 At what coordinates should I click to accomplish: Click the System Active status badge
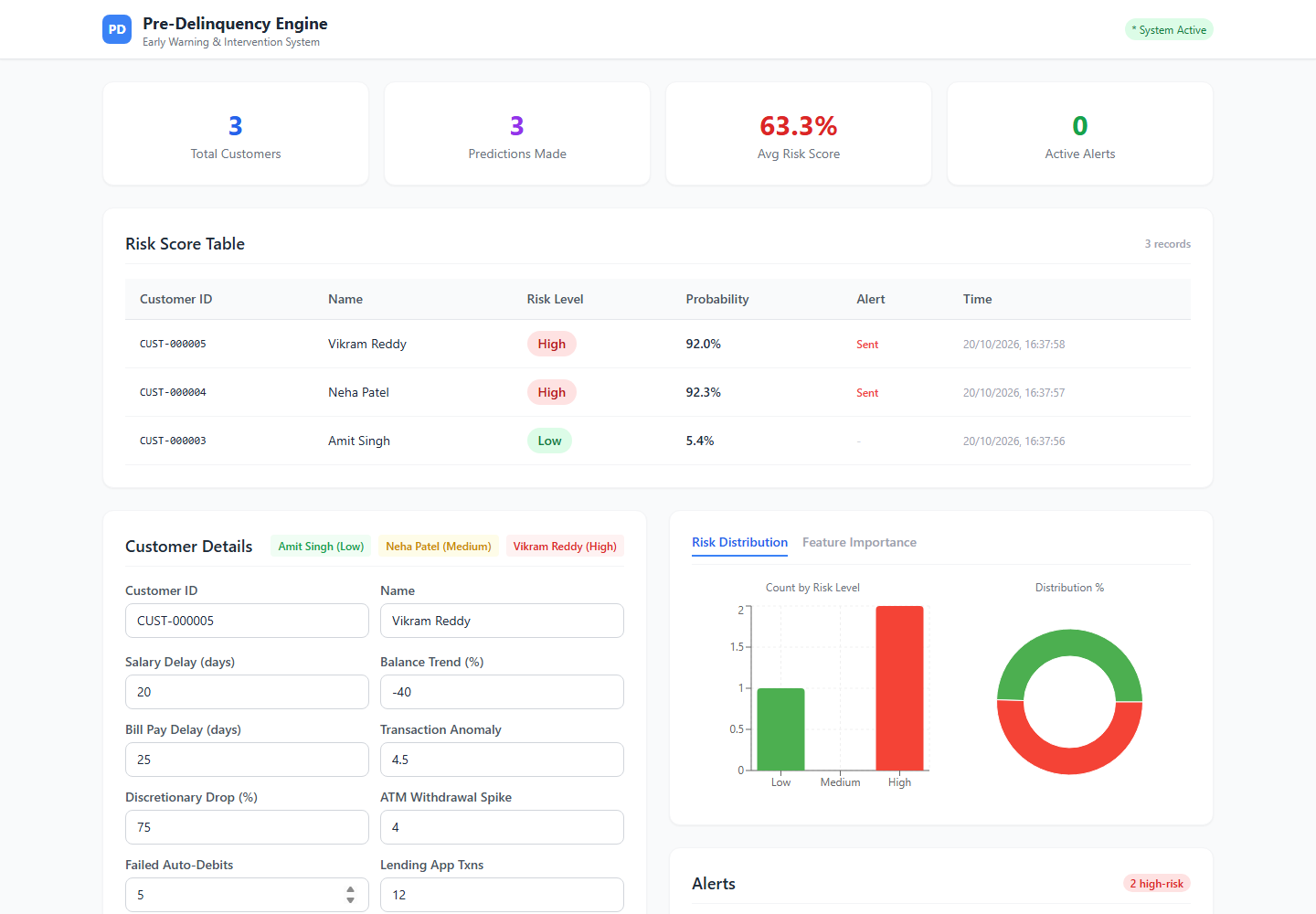(1169, 30)
